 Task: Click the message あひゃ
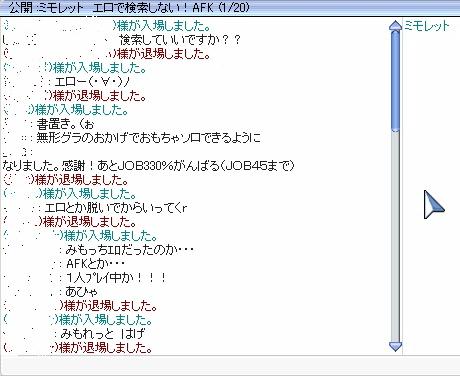(x=81, y=292)
